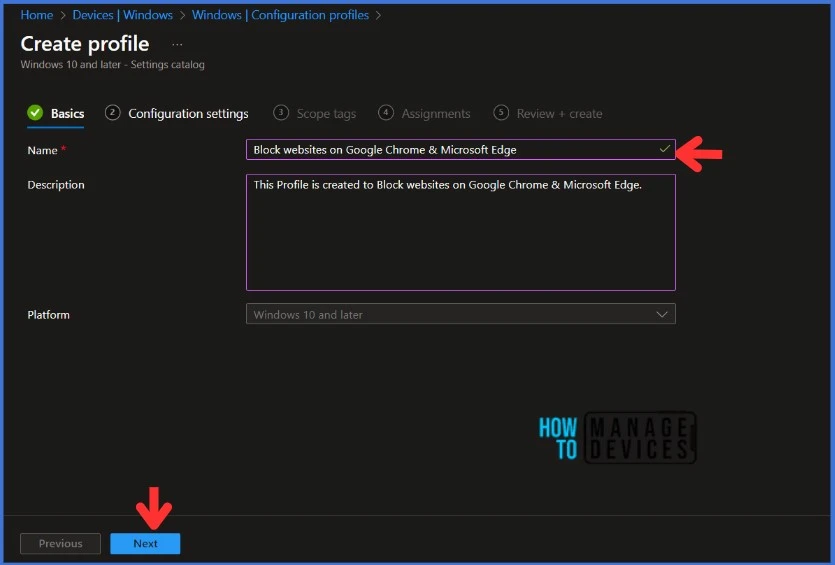Click the step 3 circle icon

pos(281,112)
